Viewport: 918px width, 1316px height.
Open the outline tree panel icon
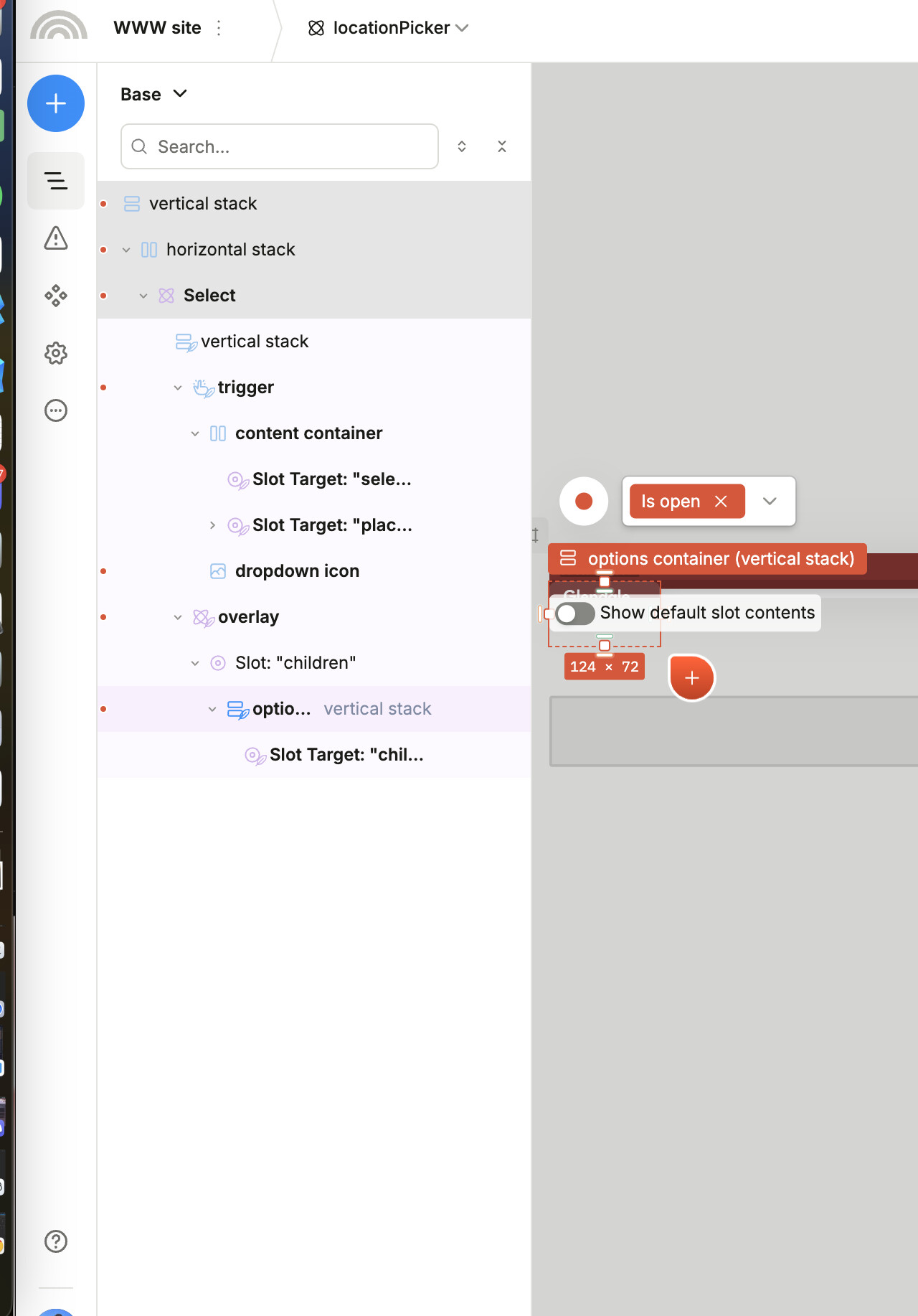56,181
